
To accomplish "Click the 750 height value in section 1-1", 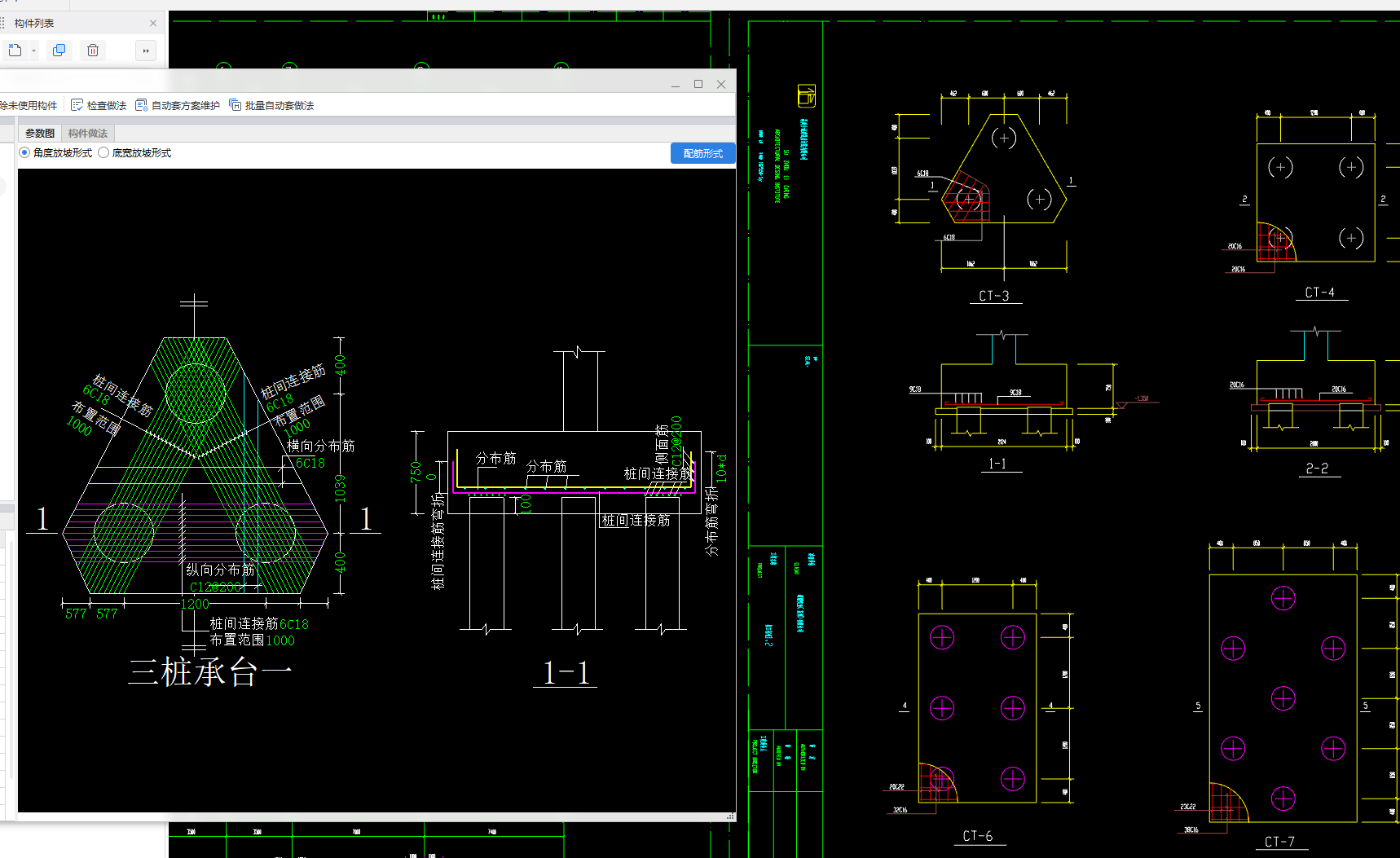I will (x=416, y=473).
